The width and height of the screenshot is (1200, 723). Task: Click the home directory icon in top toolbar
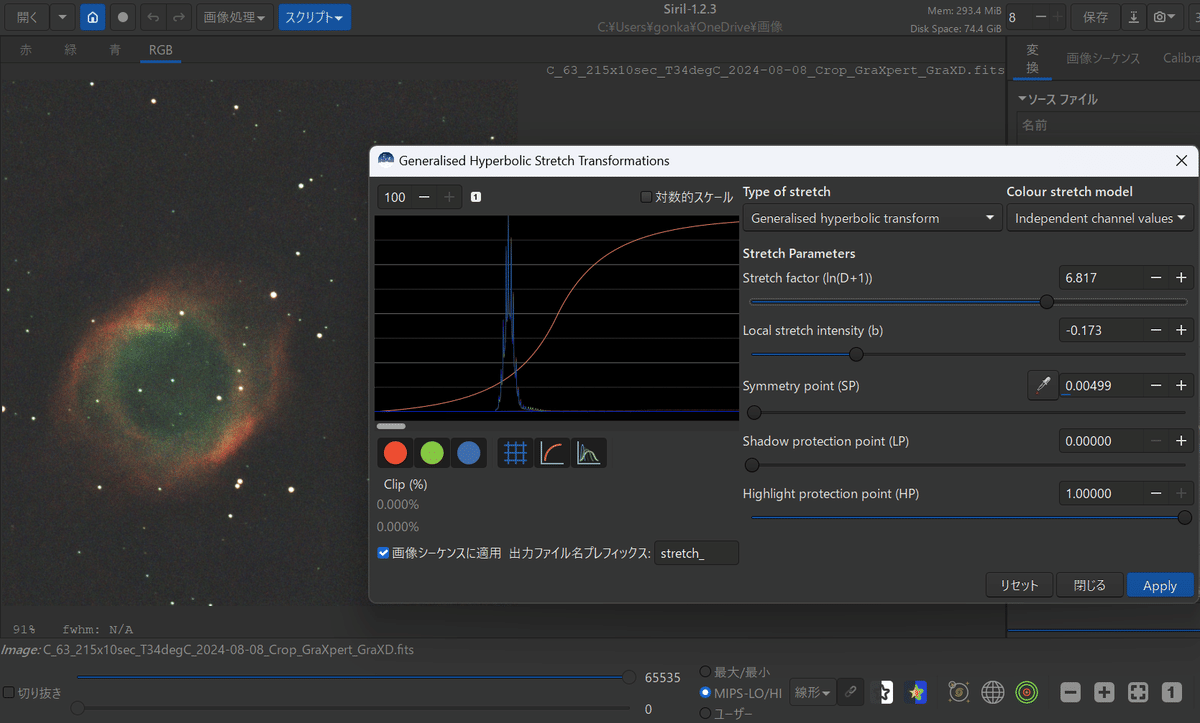click(x=92, y=17)
